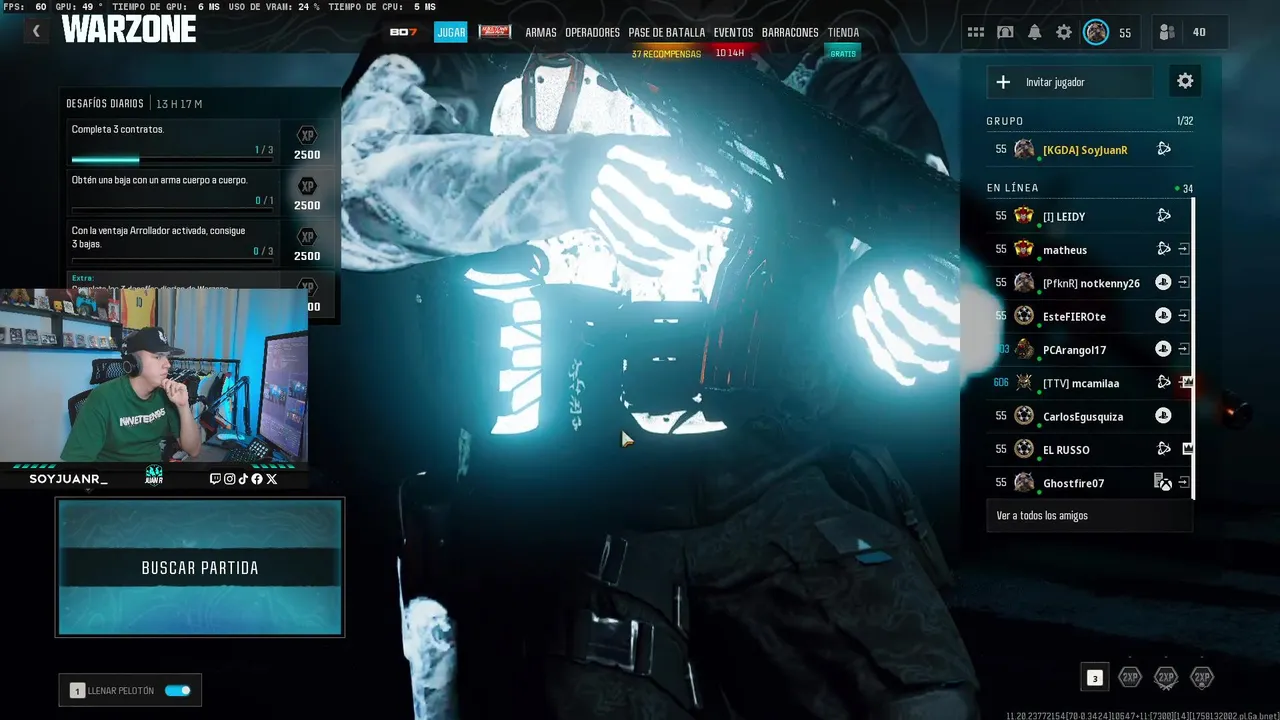Viewport: 1280px width, 720px height.
Task: Open the red event banner tab
Action: [495, 32]
